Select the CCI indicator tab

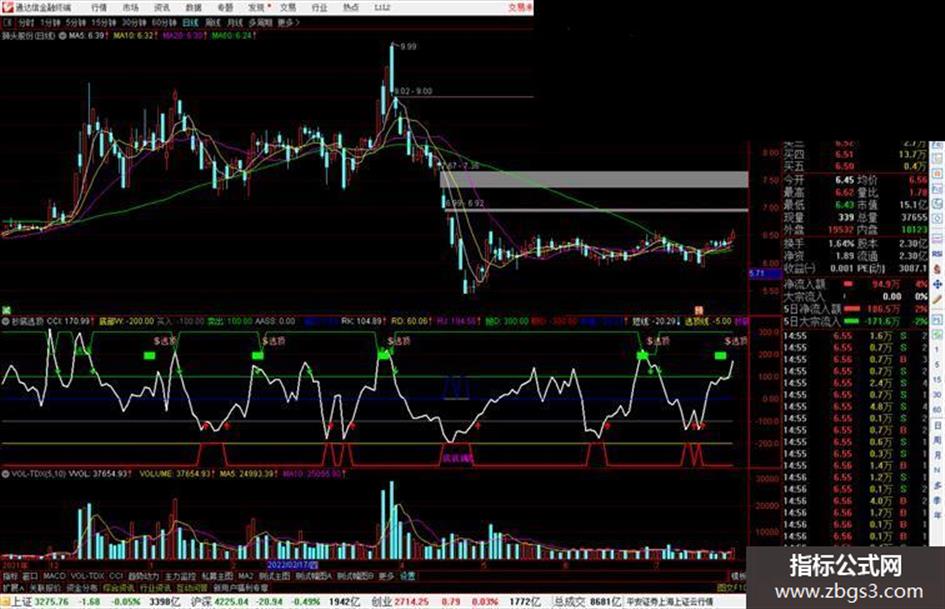(116, 576)
